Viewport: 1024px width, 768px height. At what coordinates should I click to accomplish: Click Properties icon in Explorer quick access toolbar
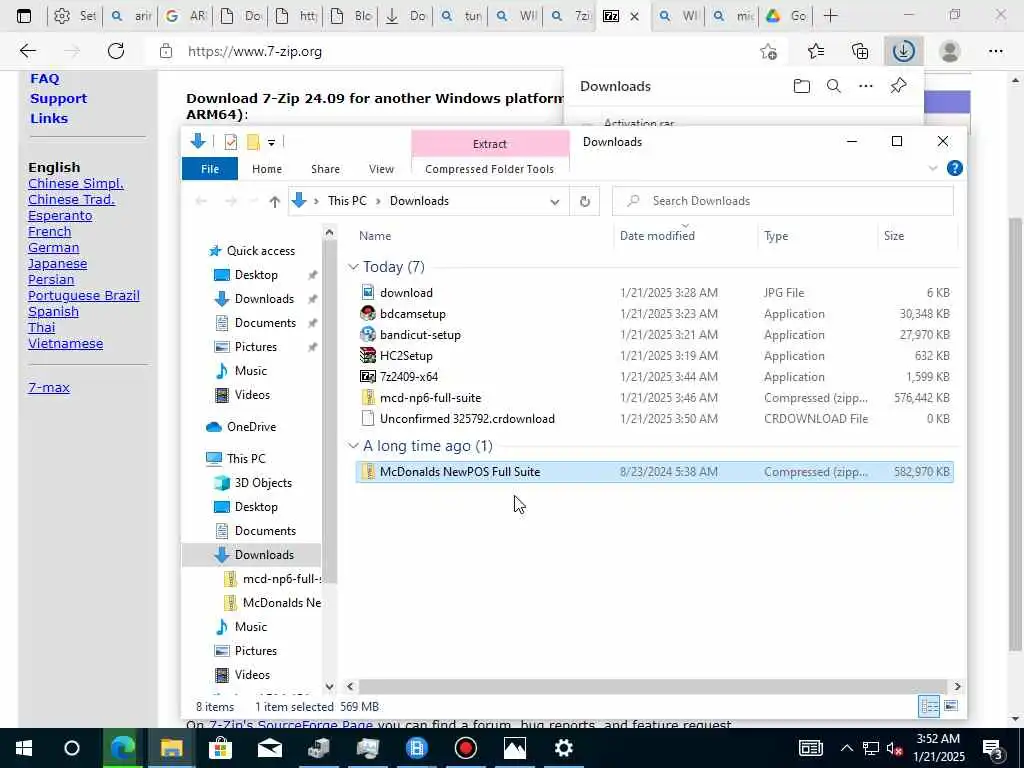tap(231, 142)
